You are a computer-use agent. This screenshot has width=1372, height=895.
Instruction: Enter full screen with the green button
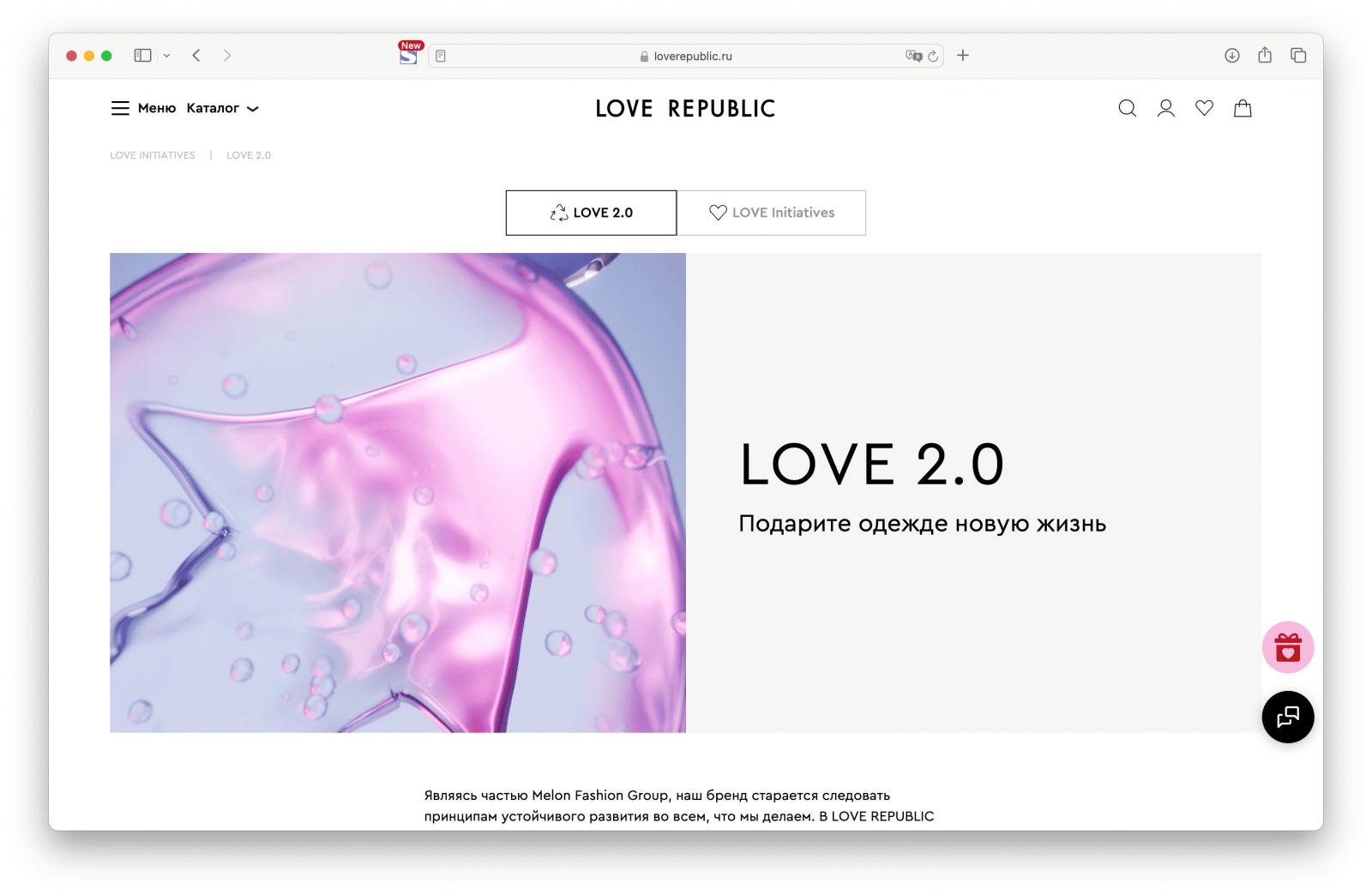[x=106, y=56]
